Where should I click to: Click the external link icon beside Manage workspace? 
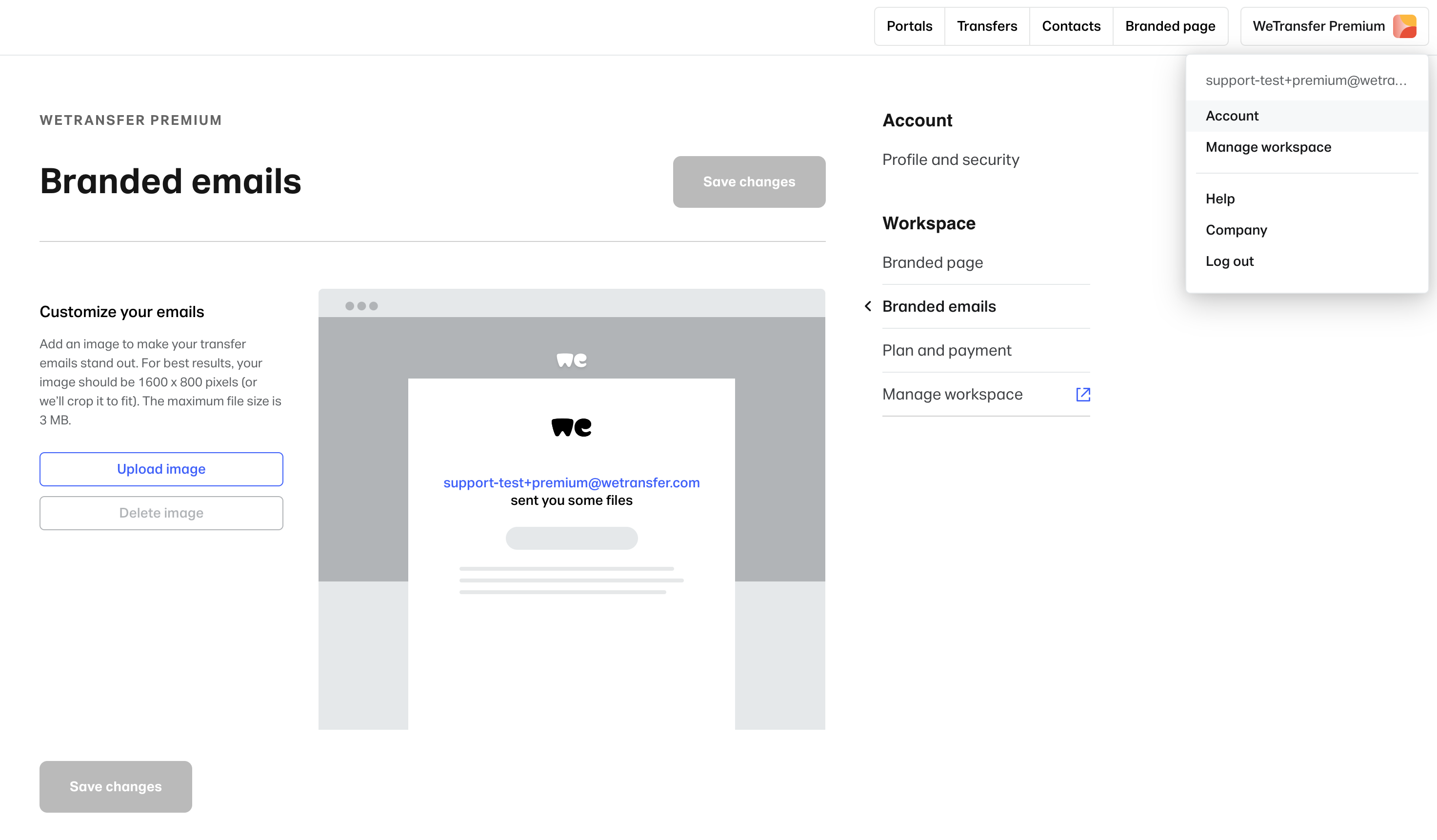pos(1083,395)
